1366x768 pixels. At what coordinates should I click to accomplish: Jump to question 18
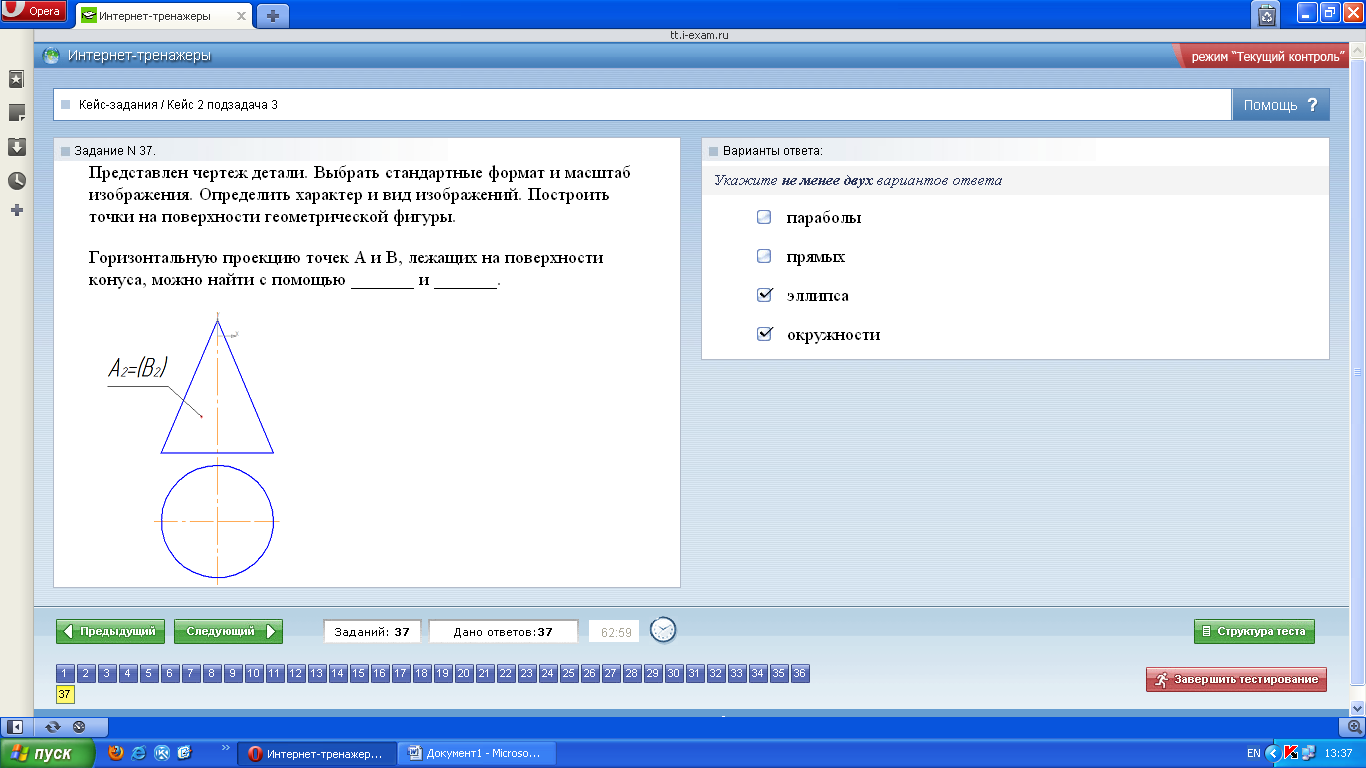click(422, 674)
